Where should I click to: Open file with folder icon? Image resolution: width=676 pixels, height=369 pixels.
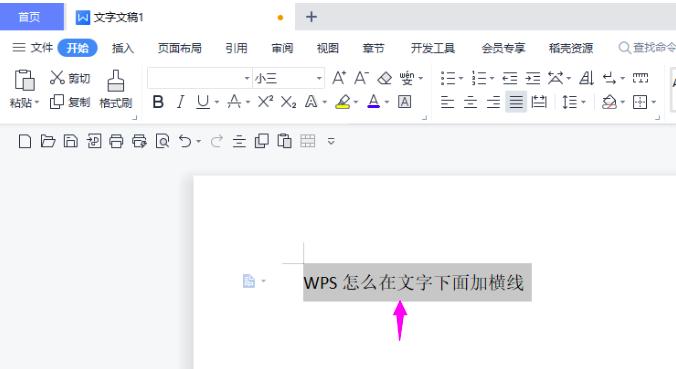tap(48, 141)
